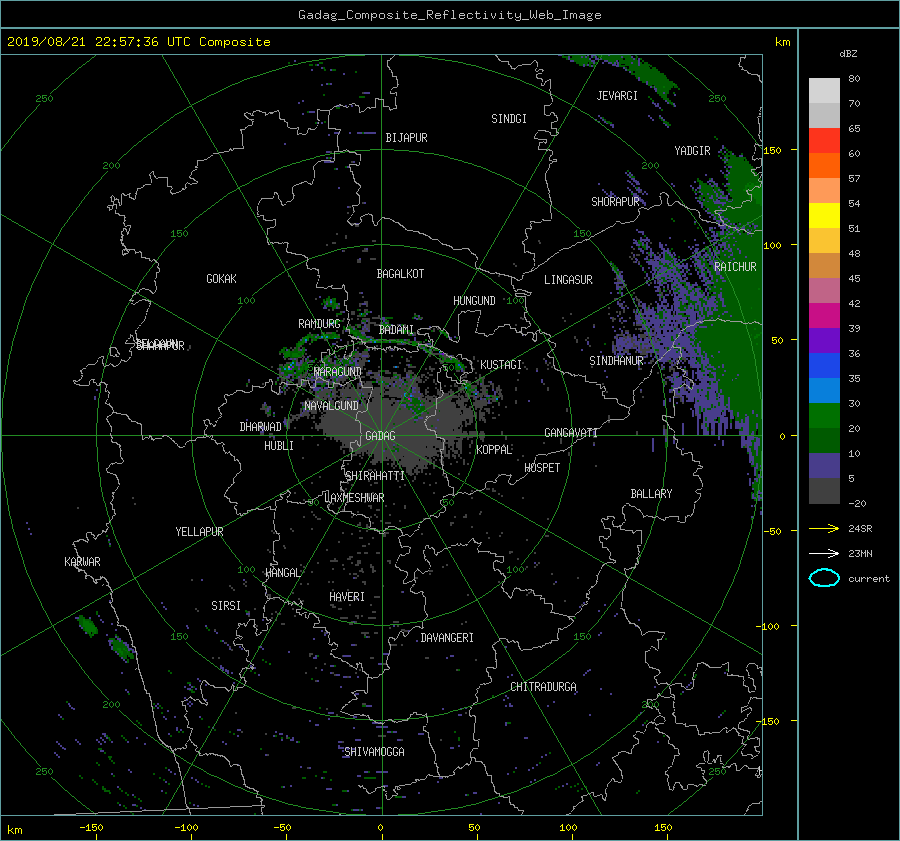The image size is (900, 841).
Task: Click the DHARWAD map label
Action: (260, 427)
